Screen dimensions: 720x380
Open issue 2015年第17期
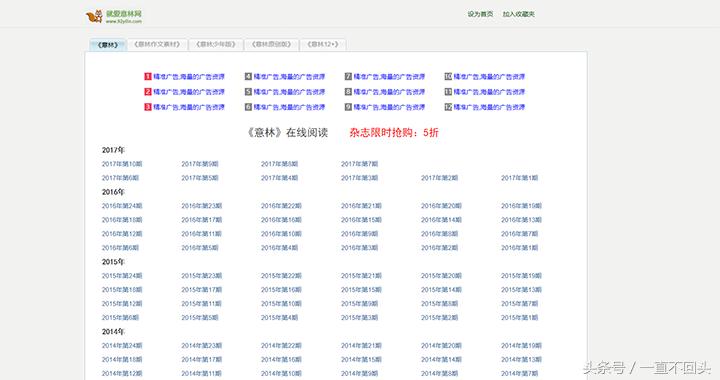[x=202, y=290]
